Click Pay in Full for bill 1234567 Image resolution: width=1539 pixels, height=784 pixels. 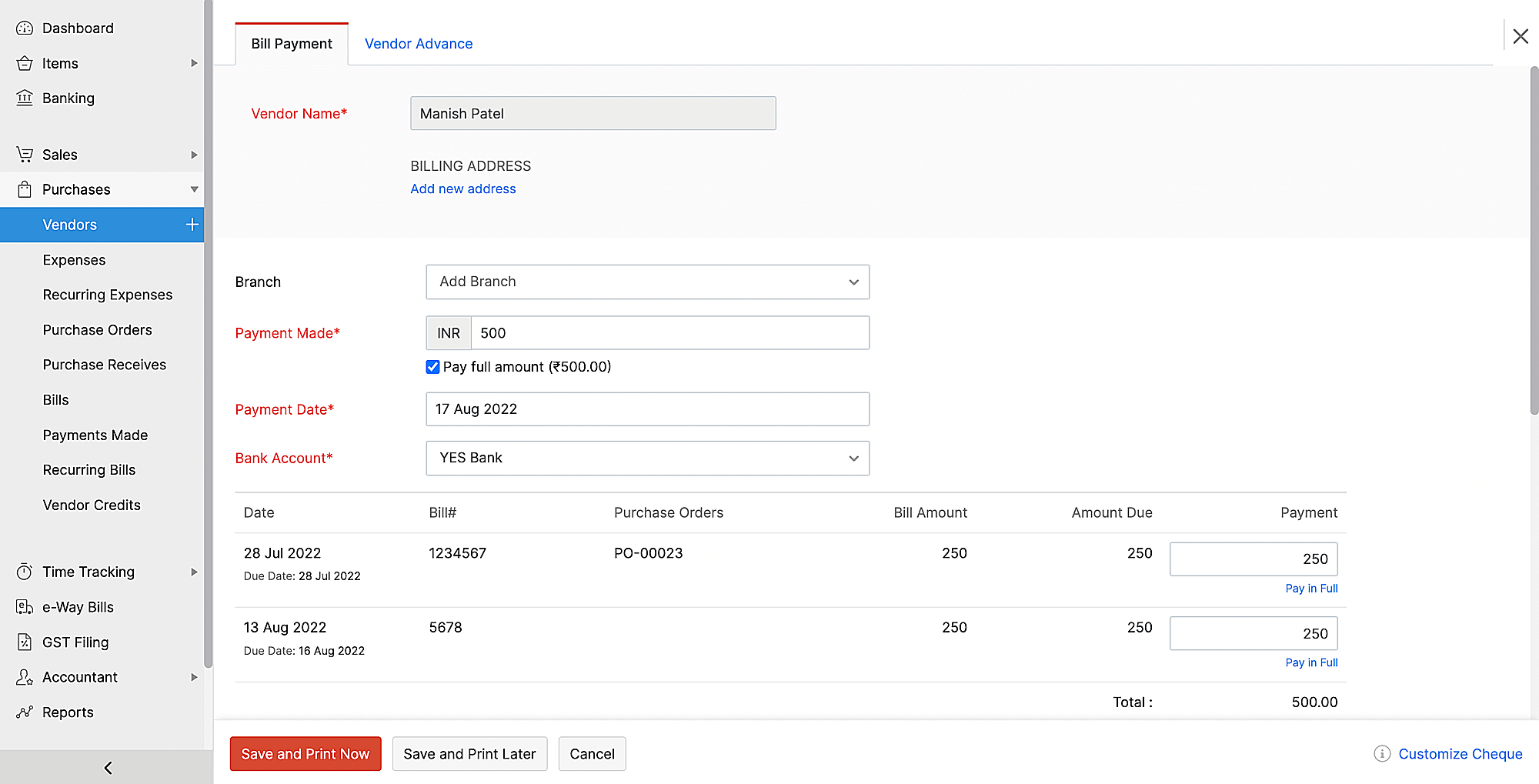click(x=1310, y=589)
